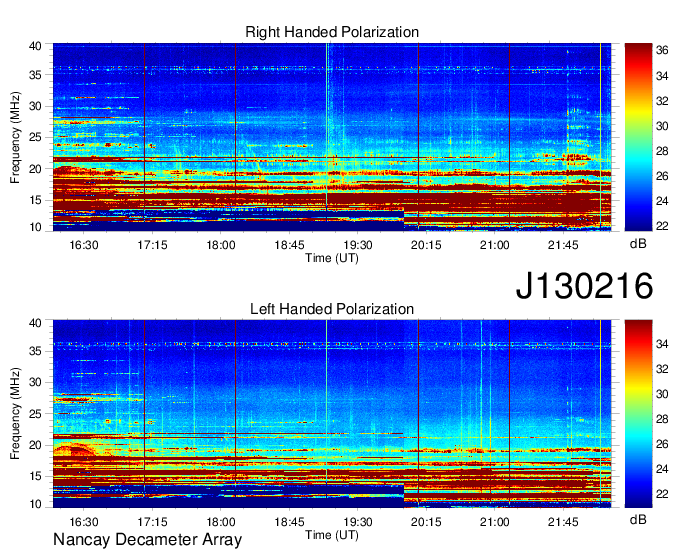Click the dB unit label under lower colorbar
The height and width of the screenshot is (552, 680).
tap(638, 519)
